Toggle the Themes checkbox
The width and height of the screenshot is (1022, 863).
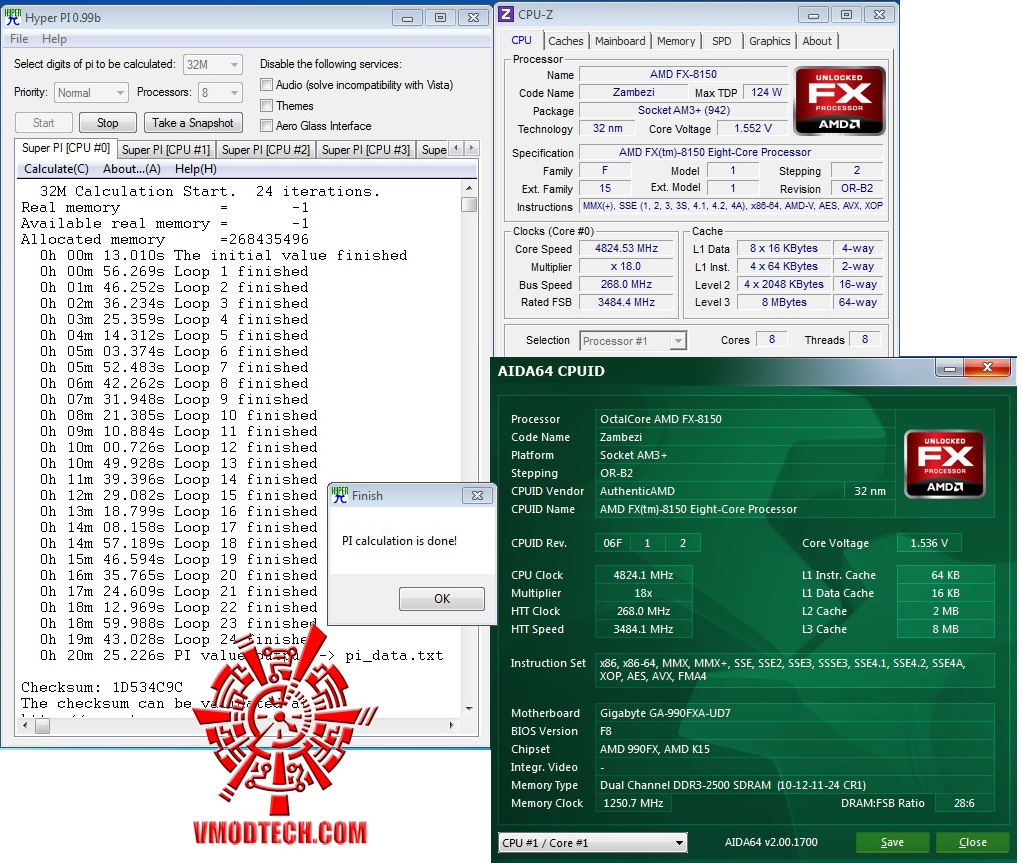(x=266, y=106)
